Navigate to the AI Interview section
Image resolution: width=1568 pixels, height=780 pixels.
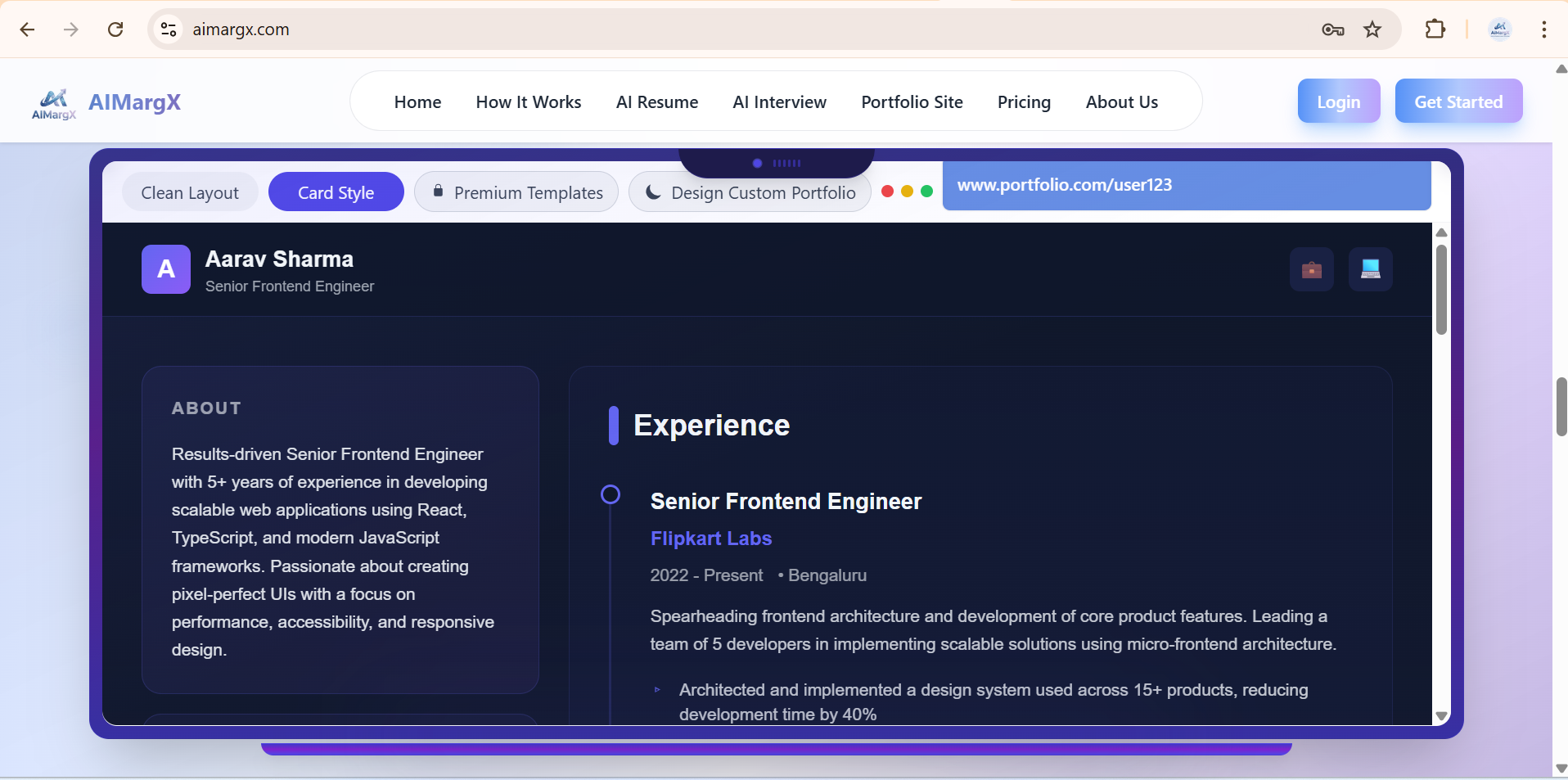tap(779, 101)
